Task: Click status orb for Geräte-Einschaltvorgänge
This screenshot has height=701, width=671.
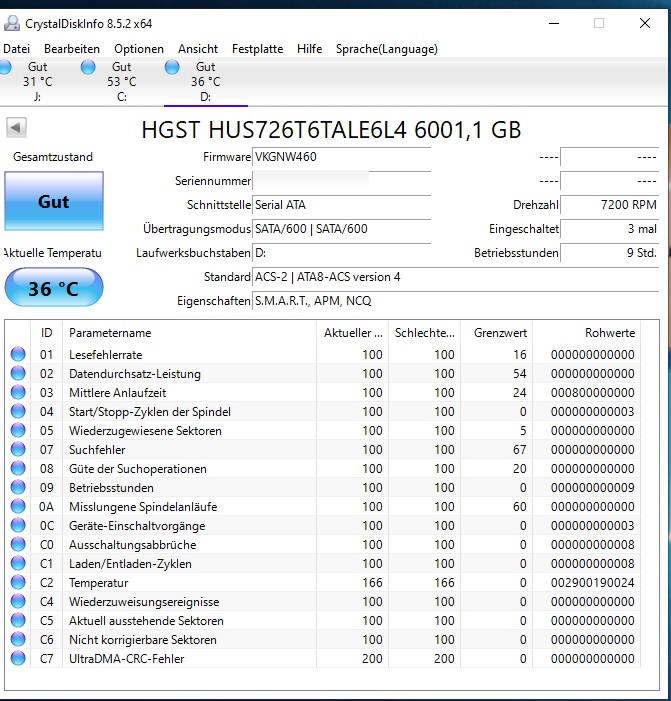Action: (18, 525)
